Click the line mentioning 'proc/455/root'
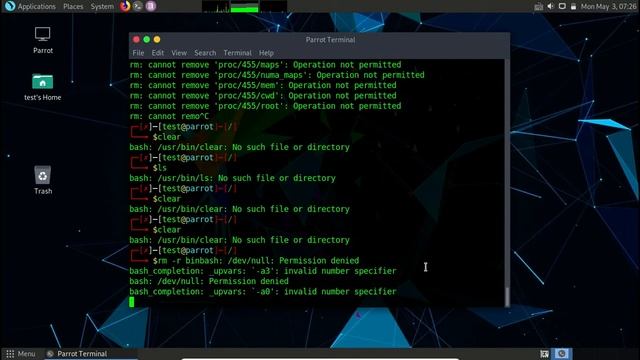The height and width of the screenshot is (360, 640). [x=265, y=106]
